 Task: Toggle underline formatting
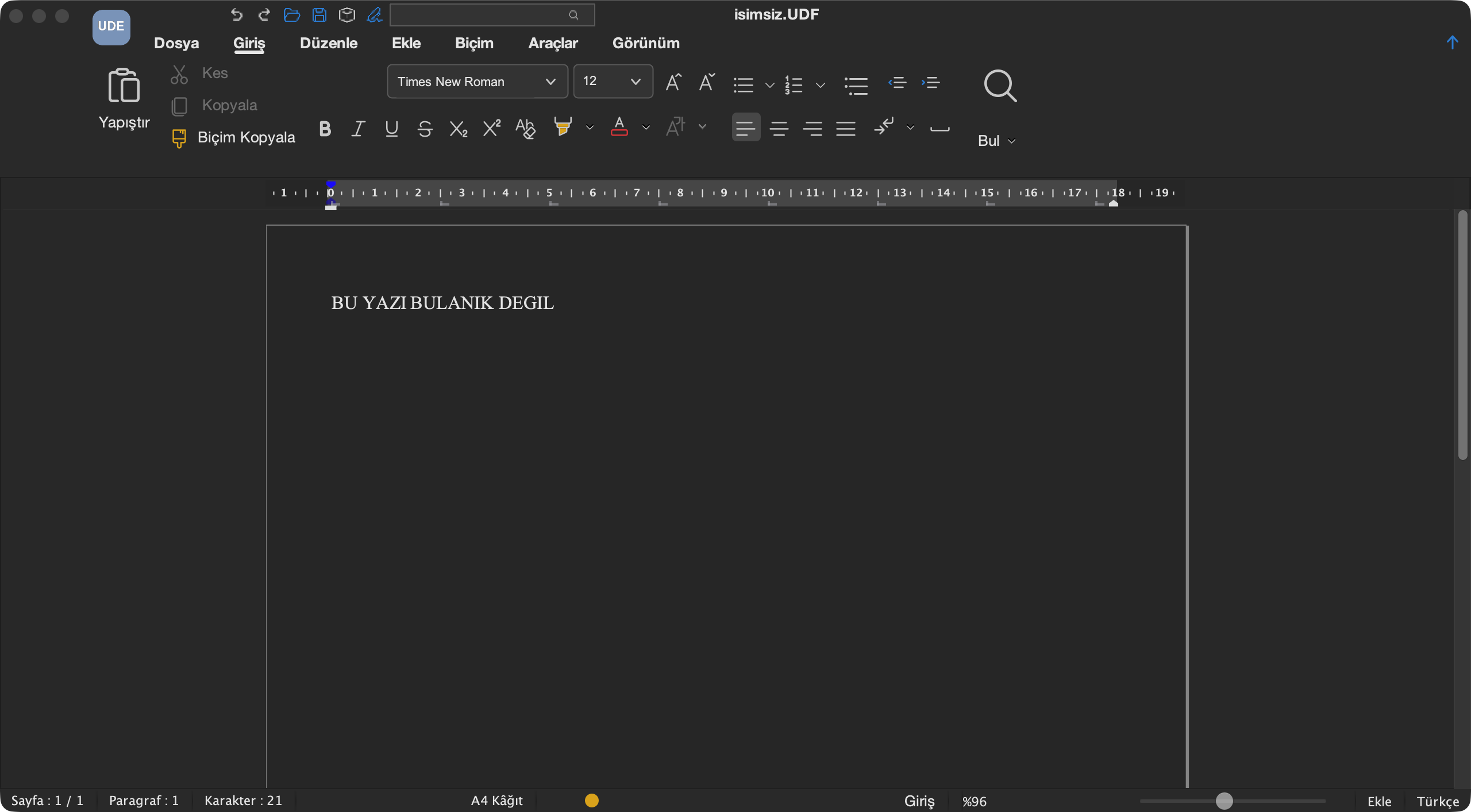[392, 129]
